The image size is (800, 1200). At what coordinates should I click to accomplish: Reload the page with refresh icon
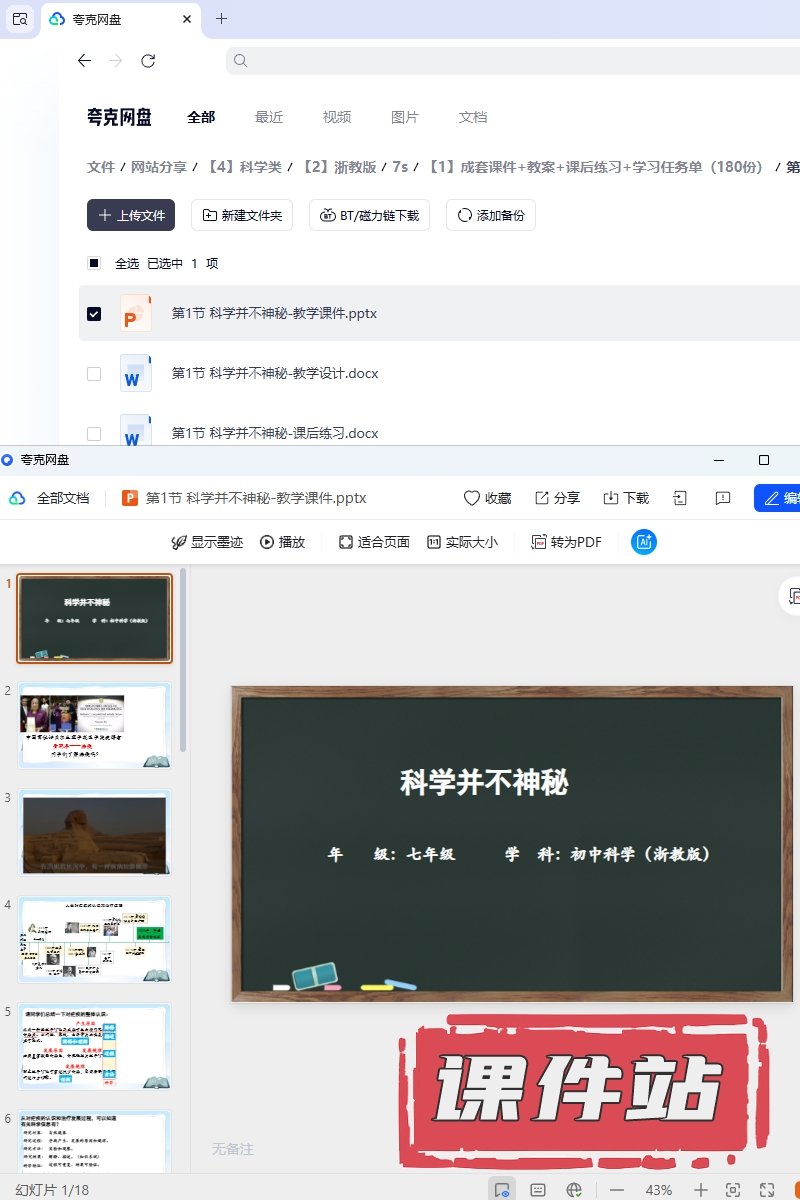[x=148, y=61]
